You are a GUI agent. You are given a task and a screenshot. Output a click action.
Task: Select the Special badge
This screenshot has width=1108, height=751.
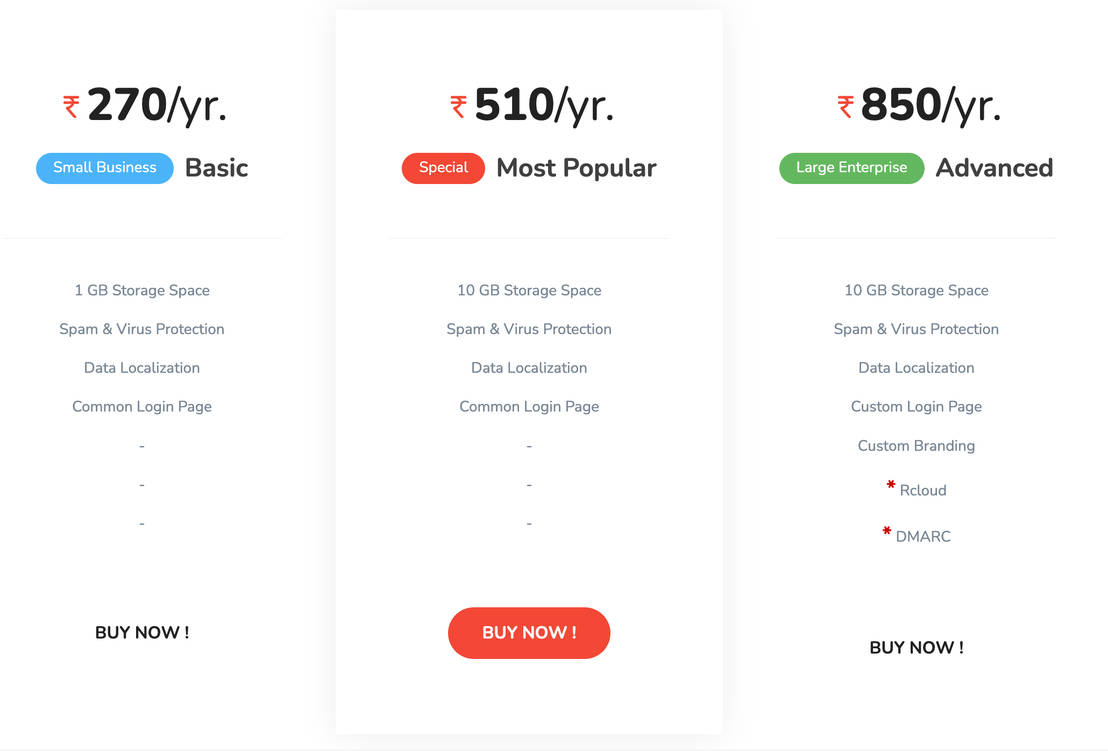[x=443, y=168]
